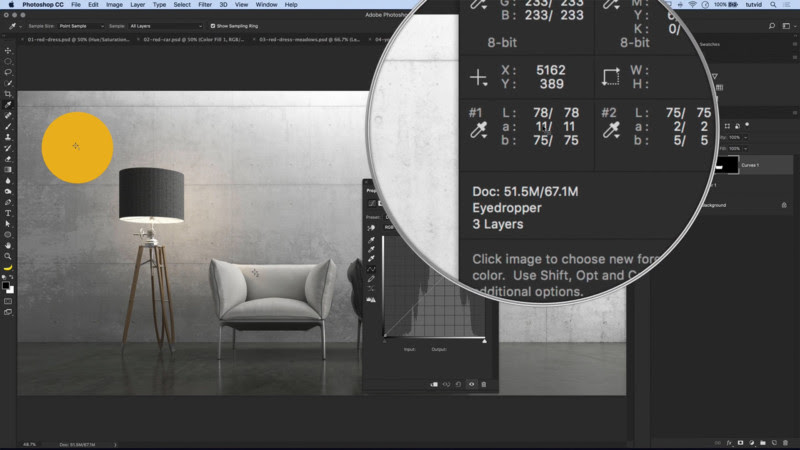Select the Hand tool
This screenshot has height=450, width=800.
[8, 245]
